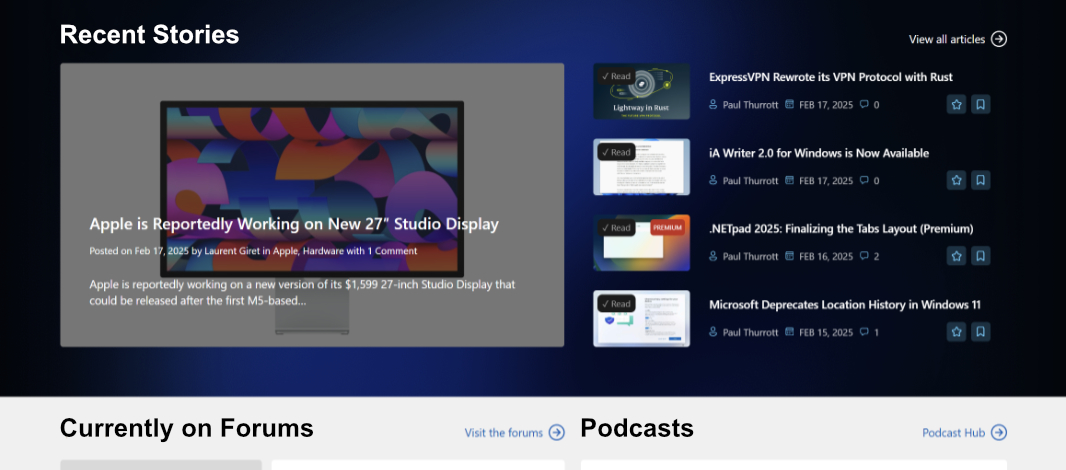1066x470 pixels.
Task: Click Laurent Giret author name
Action: coord(231,251)
